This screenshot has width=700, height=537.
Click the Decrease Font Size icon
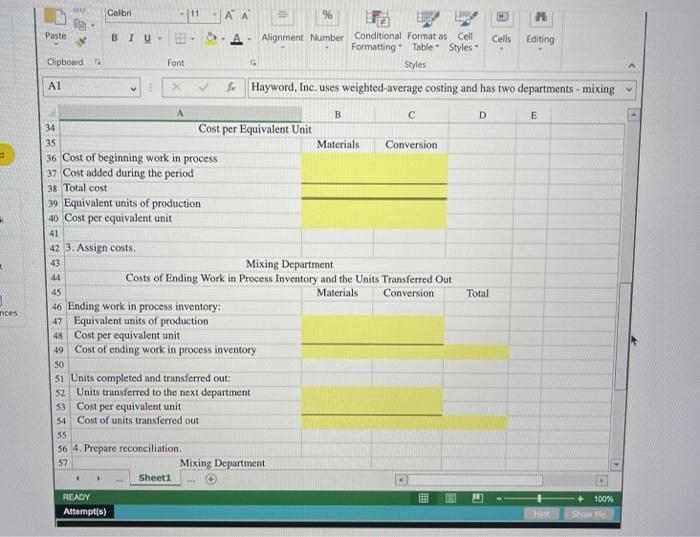click(x=245, y=16)
